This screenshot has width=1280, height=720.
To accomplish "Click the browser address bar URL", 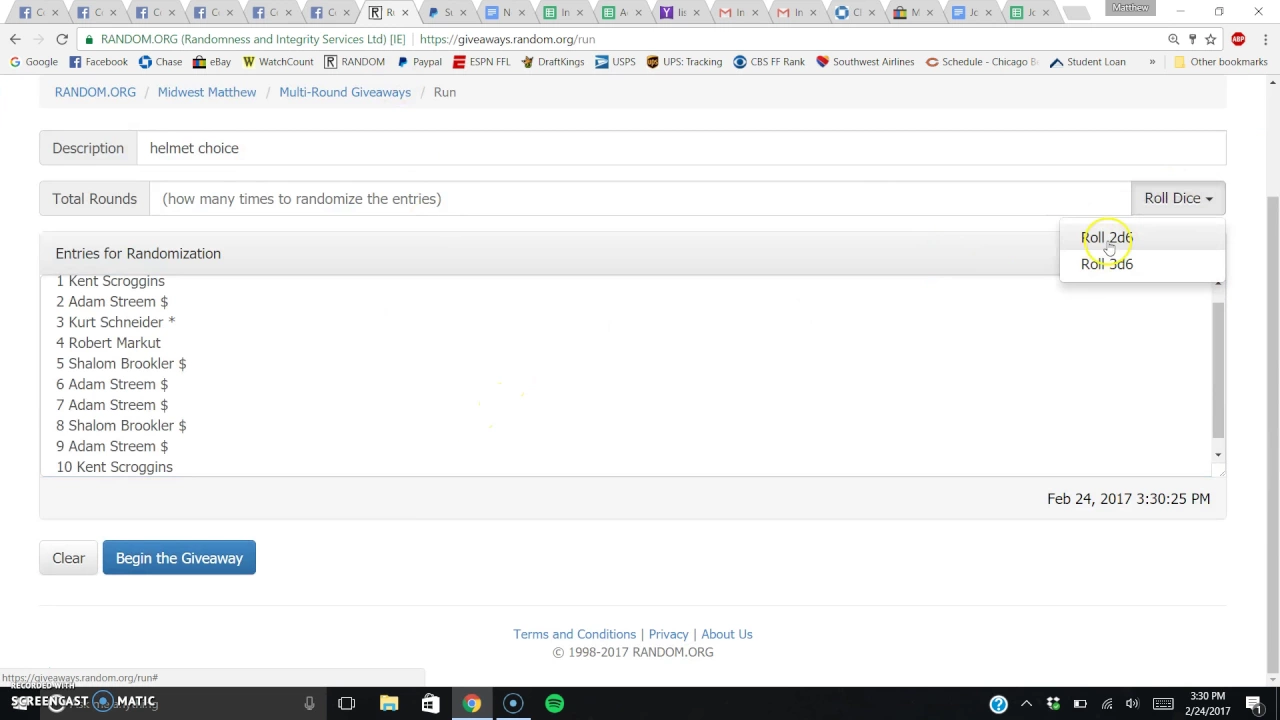I will 507,39.
